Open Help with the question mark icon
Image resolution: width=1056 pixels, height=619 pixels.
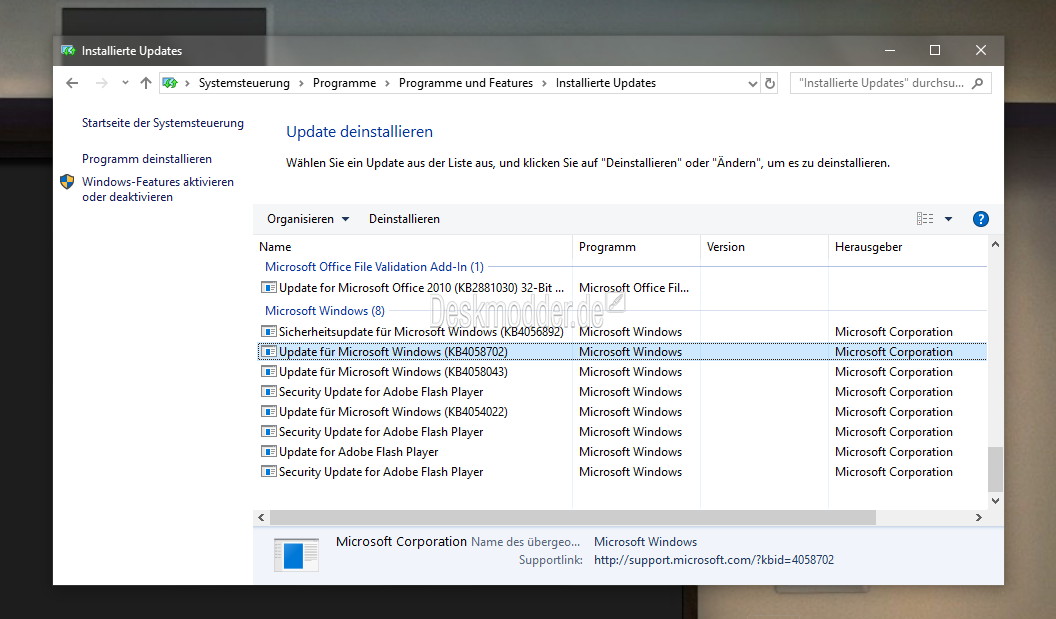pyautogui.click(x=981, y=219)
